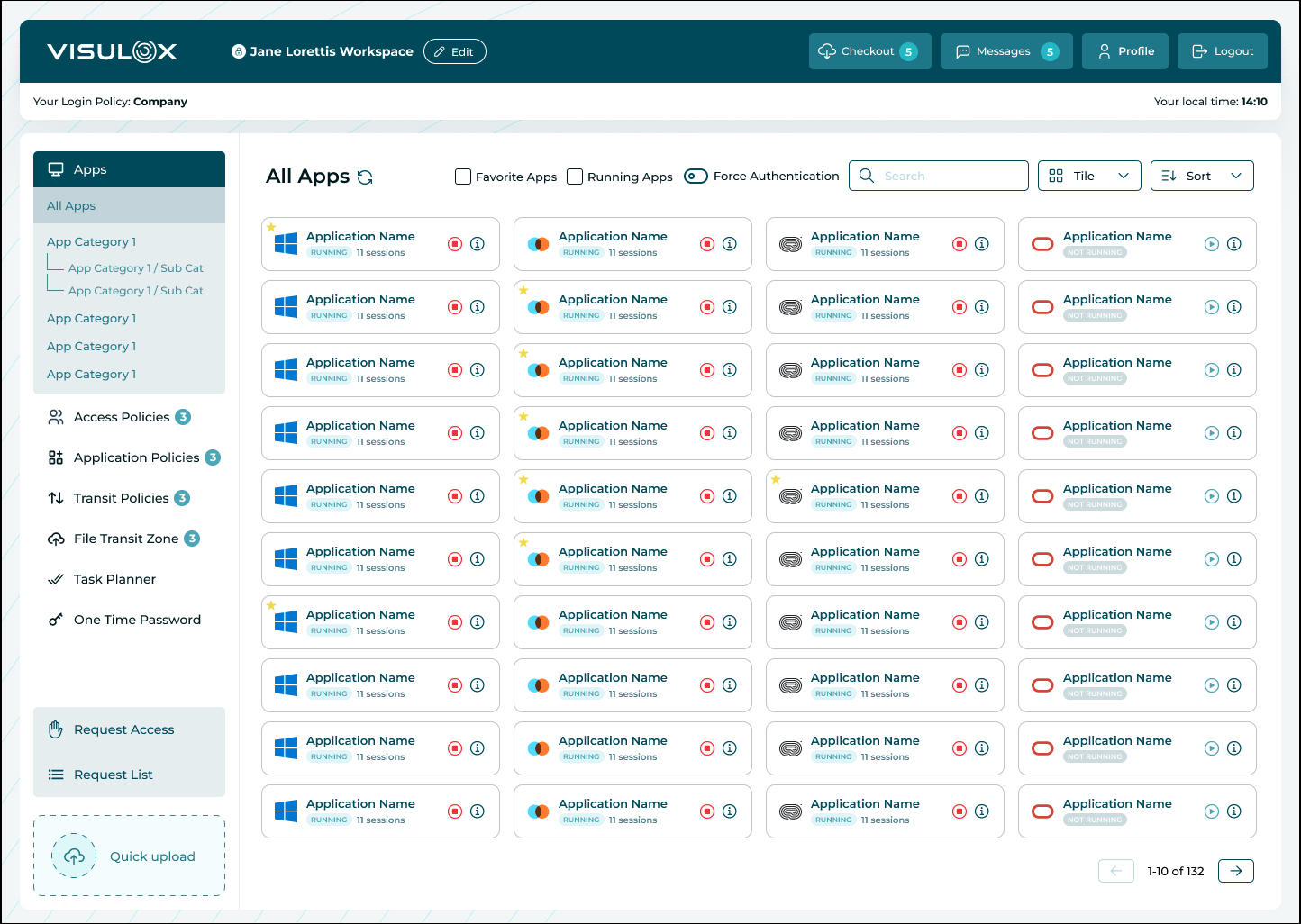Image resolution: width=1301 pixels, height=924 pixels.
Task: Check the Running Apps filter
Action: pos(575,177)
